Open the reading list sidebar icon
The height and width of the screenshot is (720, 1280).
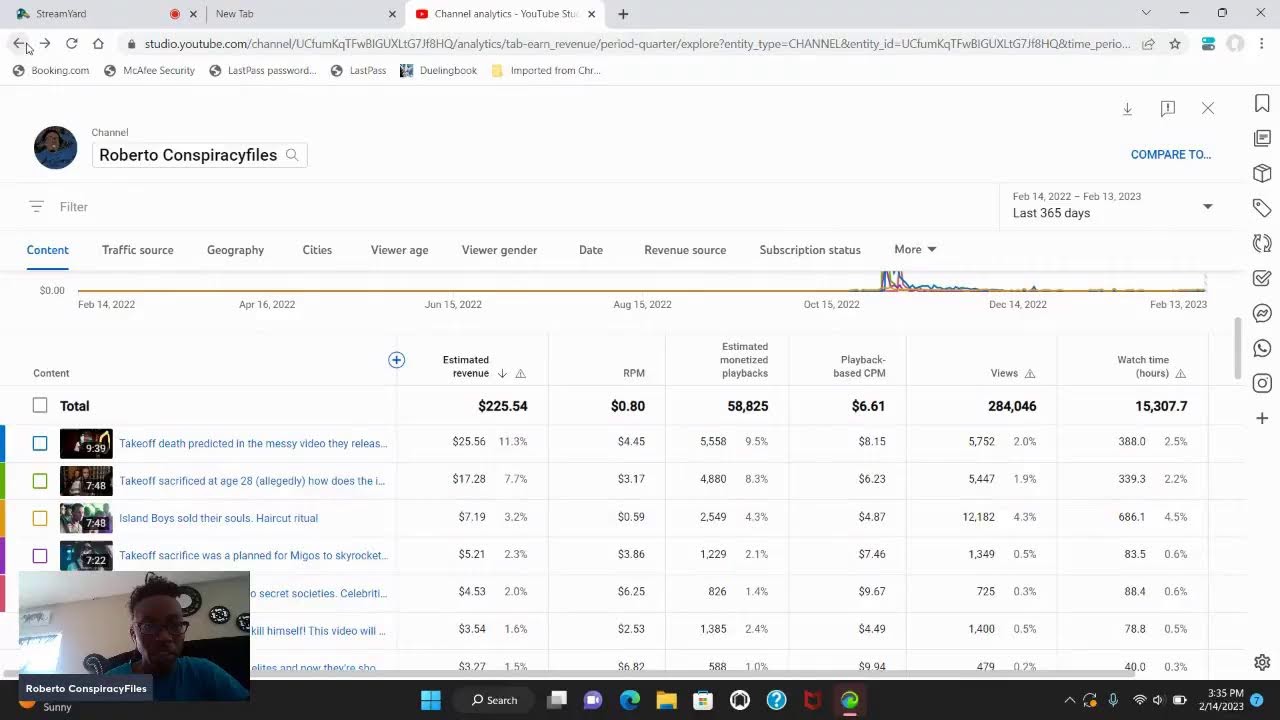[1262, 138]
